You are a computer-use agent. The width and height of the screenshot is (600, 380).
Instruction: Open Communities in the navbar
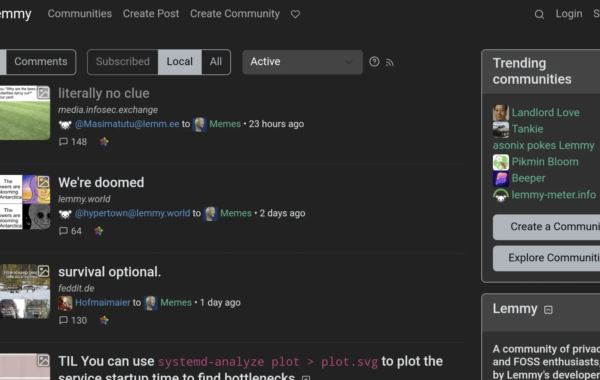pyautogui.click(x=80, y=14)
